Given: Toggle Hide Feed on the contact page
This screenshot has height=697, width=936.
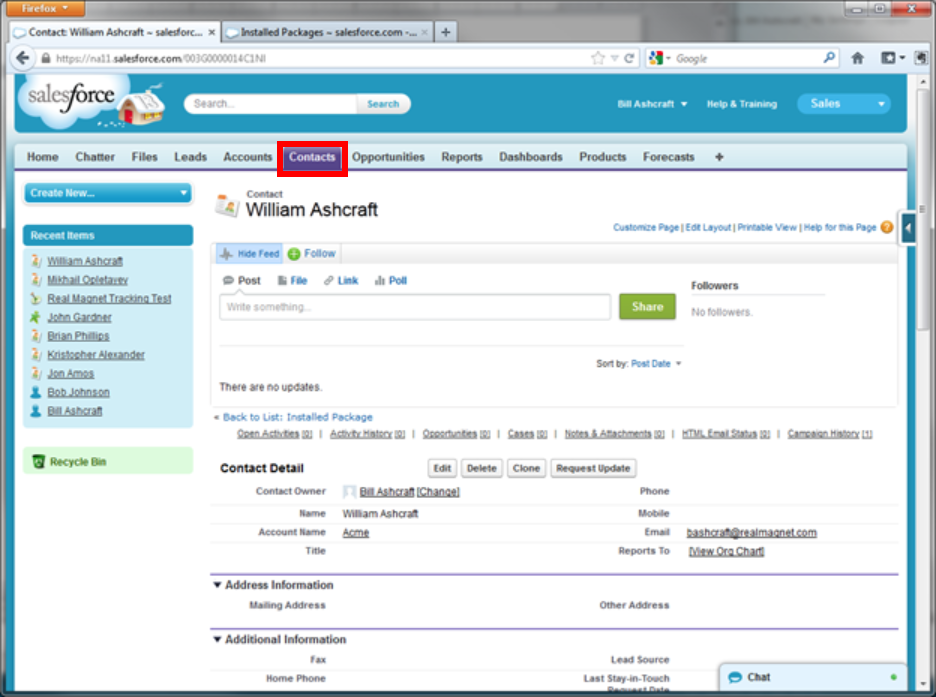Looking at the screenshot, I should tap(250, 254).
